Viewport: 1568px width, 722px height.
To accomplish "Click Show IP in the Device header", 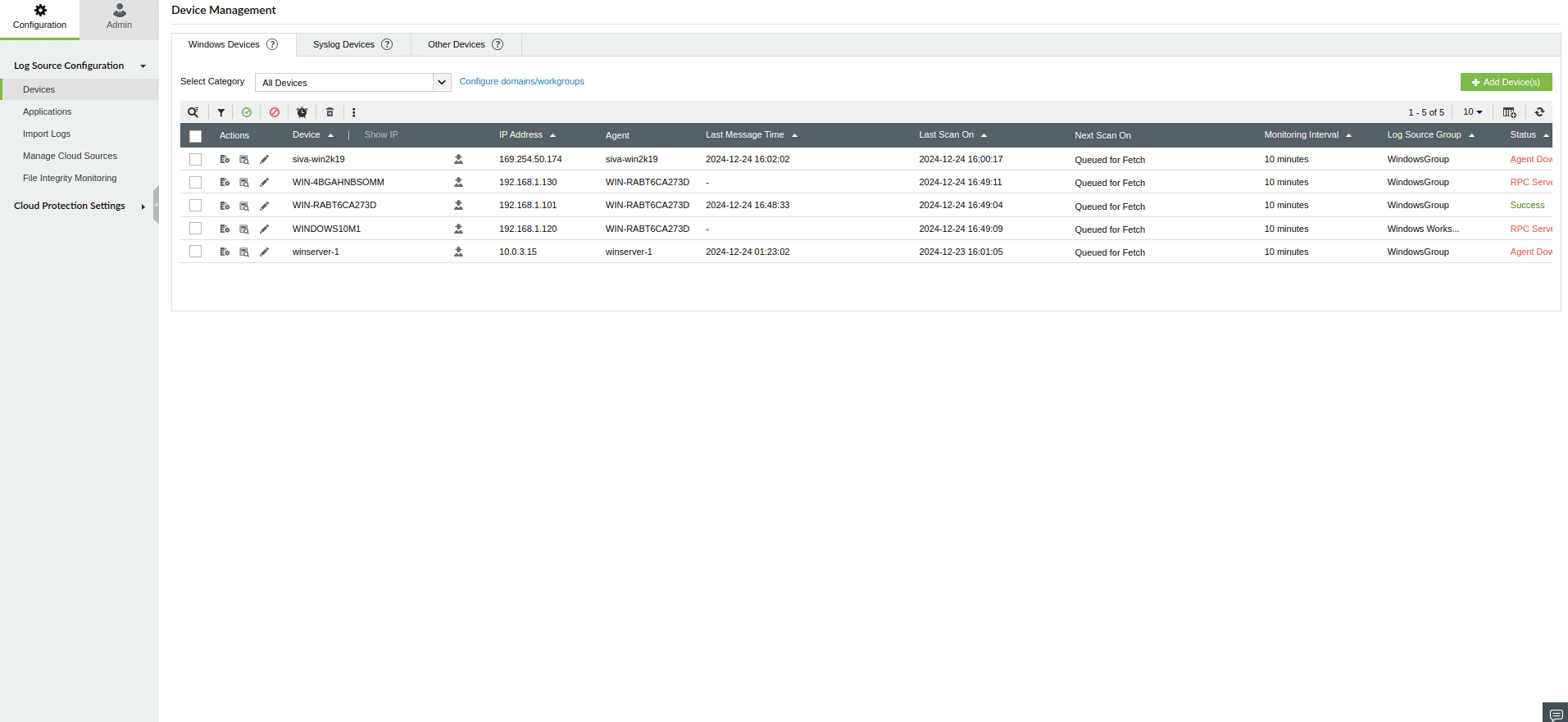I will coord(381,134).
